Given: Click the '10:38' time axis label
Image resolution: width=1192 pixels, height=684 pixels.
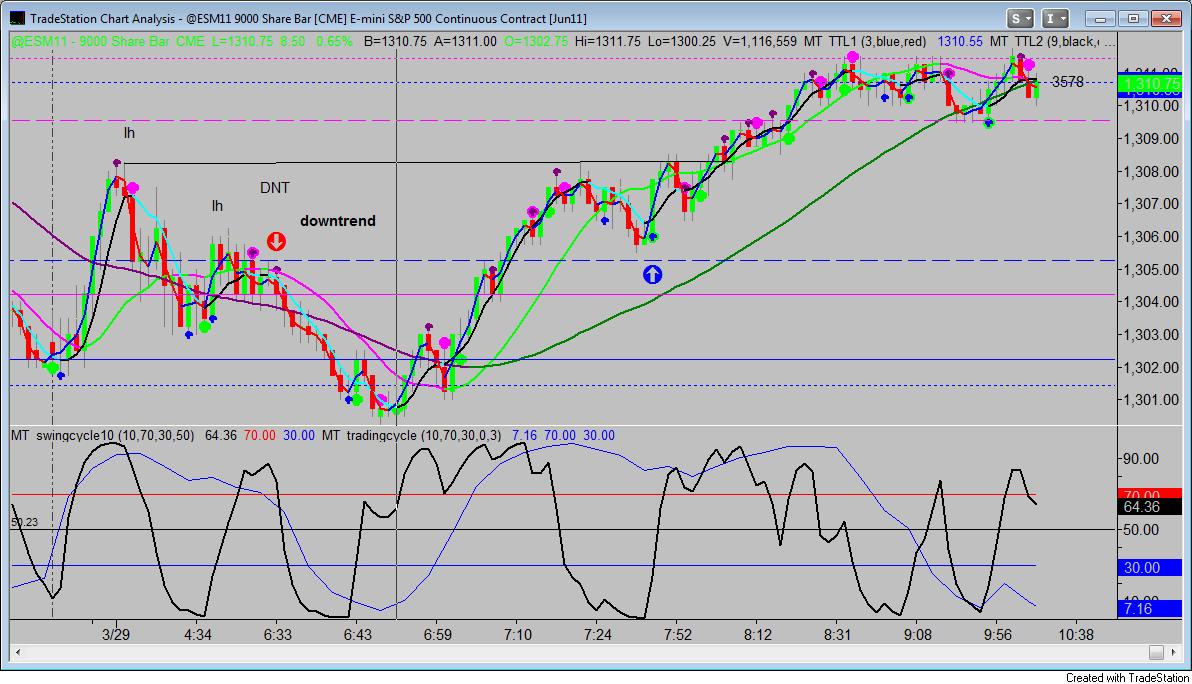Looking at the screenshot, I should pos(1076,635).
